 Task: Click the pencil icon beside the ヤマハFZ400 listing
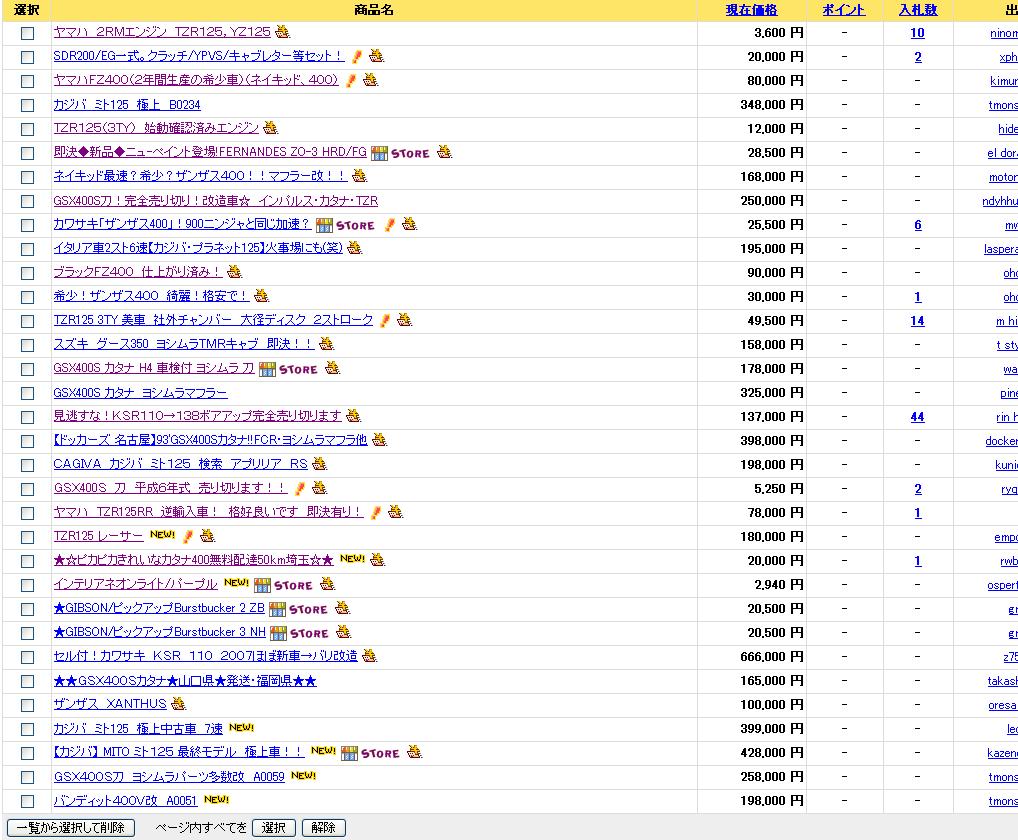pyautogui.click(x=351, y=80)
